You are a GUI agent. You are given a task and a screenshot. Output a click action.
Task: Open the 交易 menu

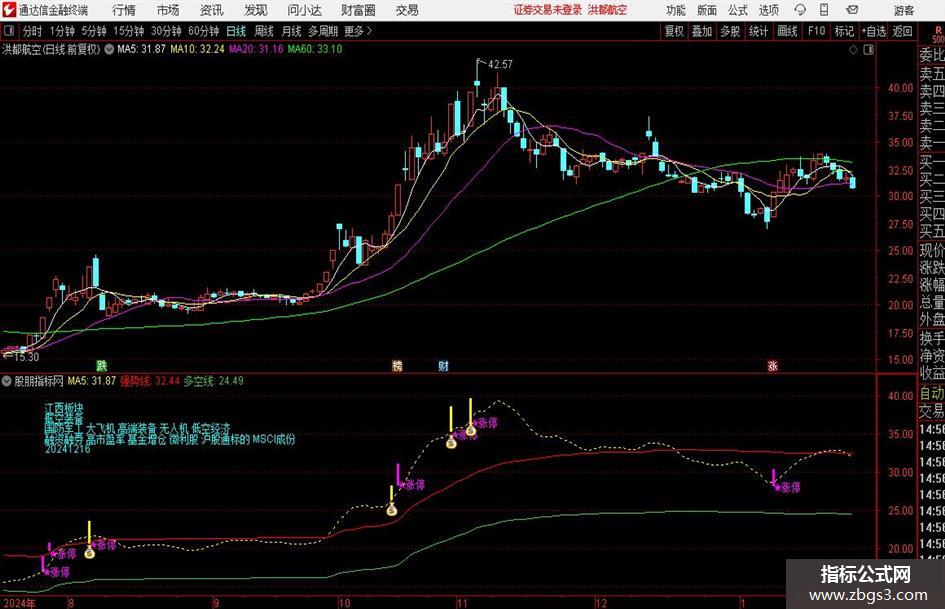tap(407, 10)
